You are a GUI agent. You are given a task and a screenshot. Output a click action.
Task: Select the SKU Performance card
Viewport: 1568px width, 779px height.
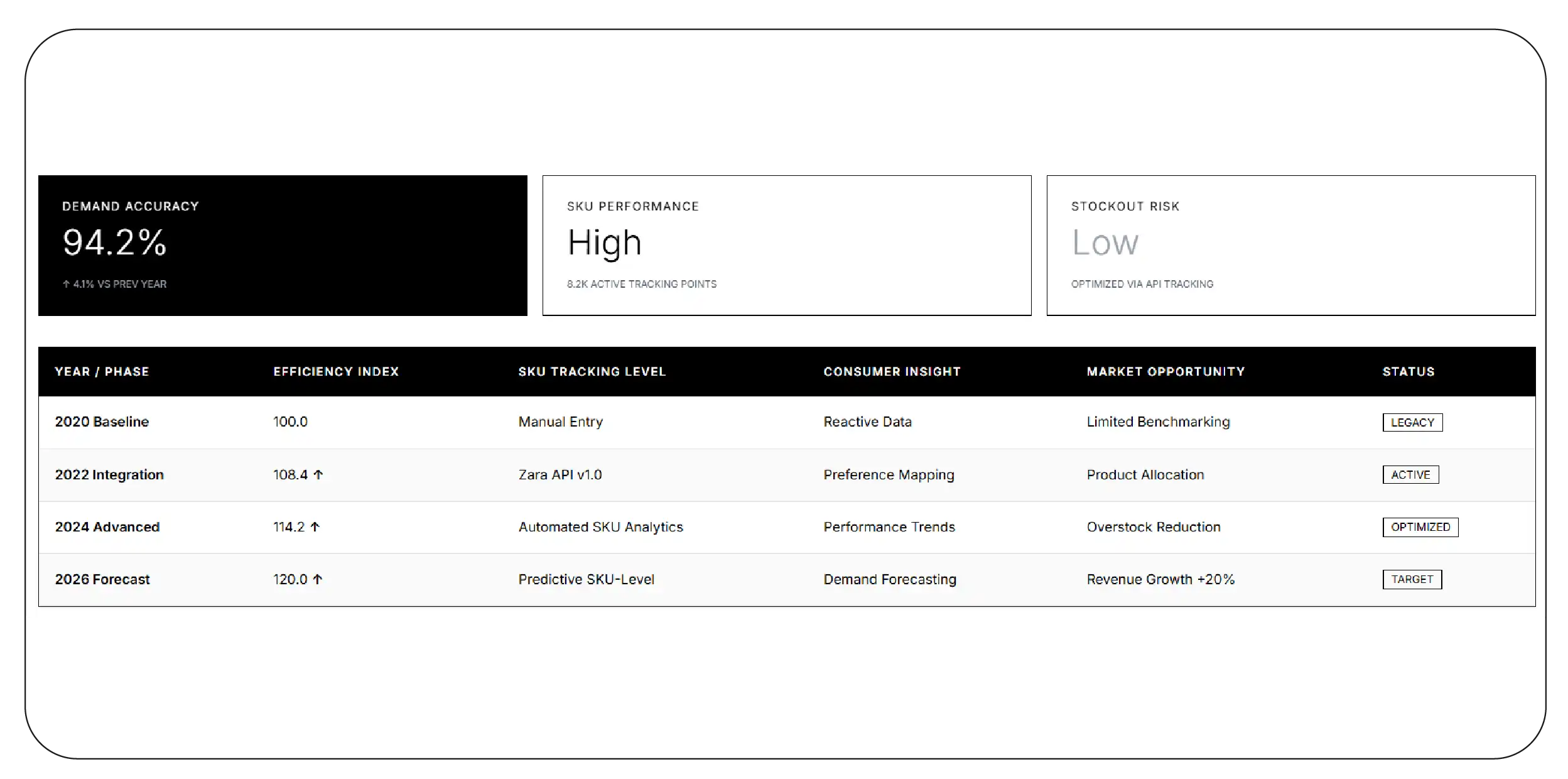[x=786, y=245]
